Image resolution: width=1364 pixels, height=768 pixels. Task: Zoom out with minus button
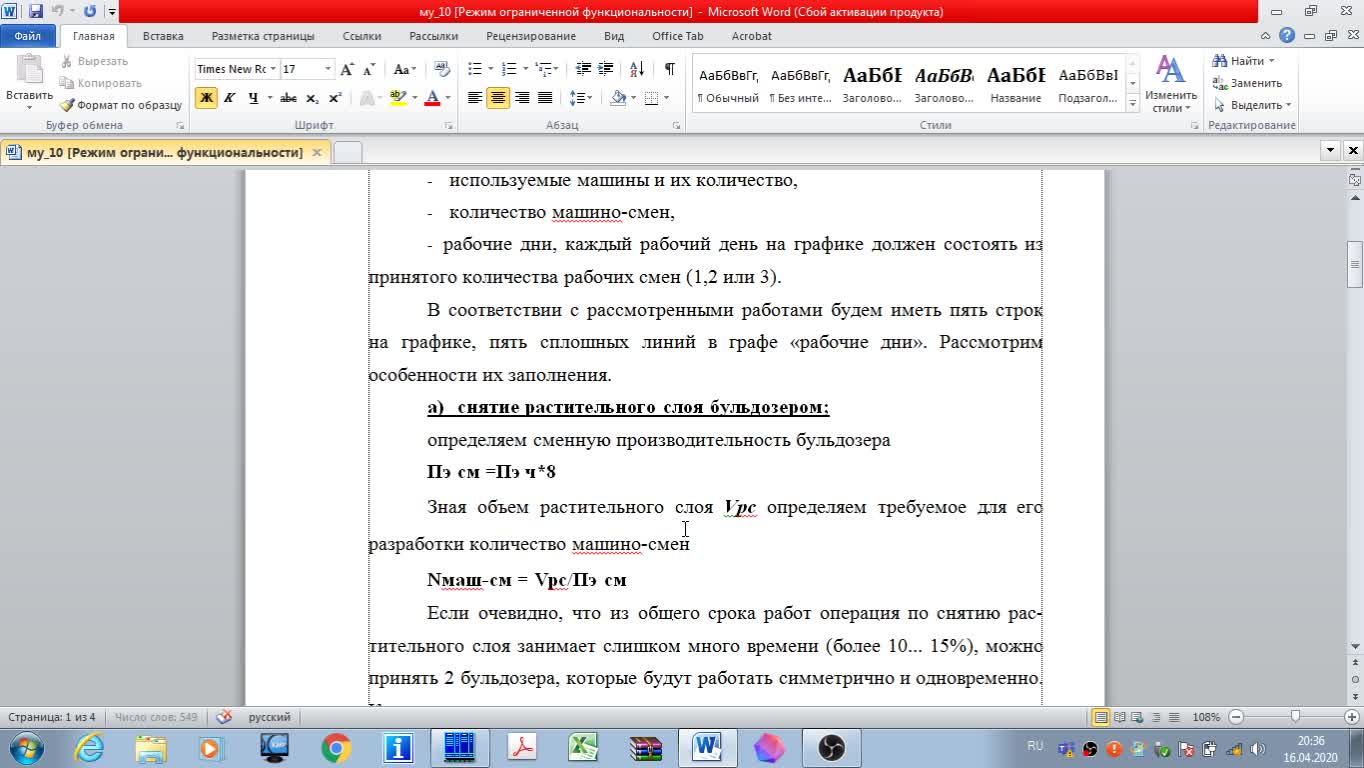[1237, 717]
